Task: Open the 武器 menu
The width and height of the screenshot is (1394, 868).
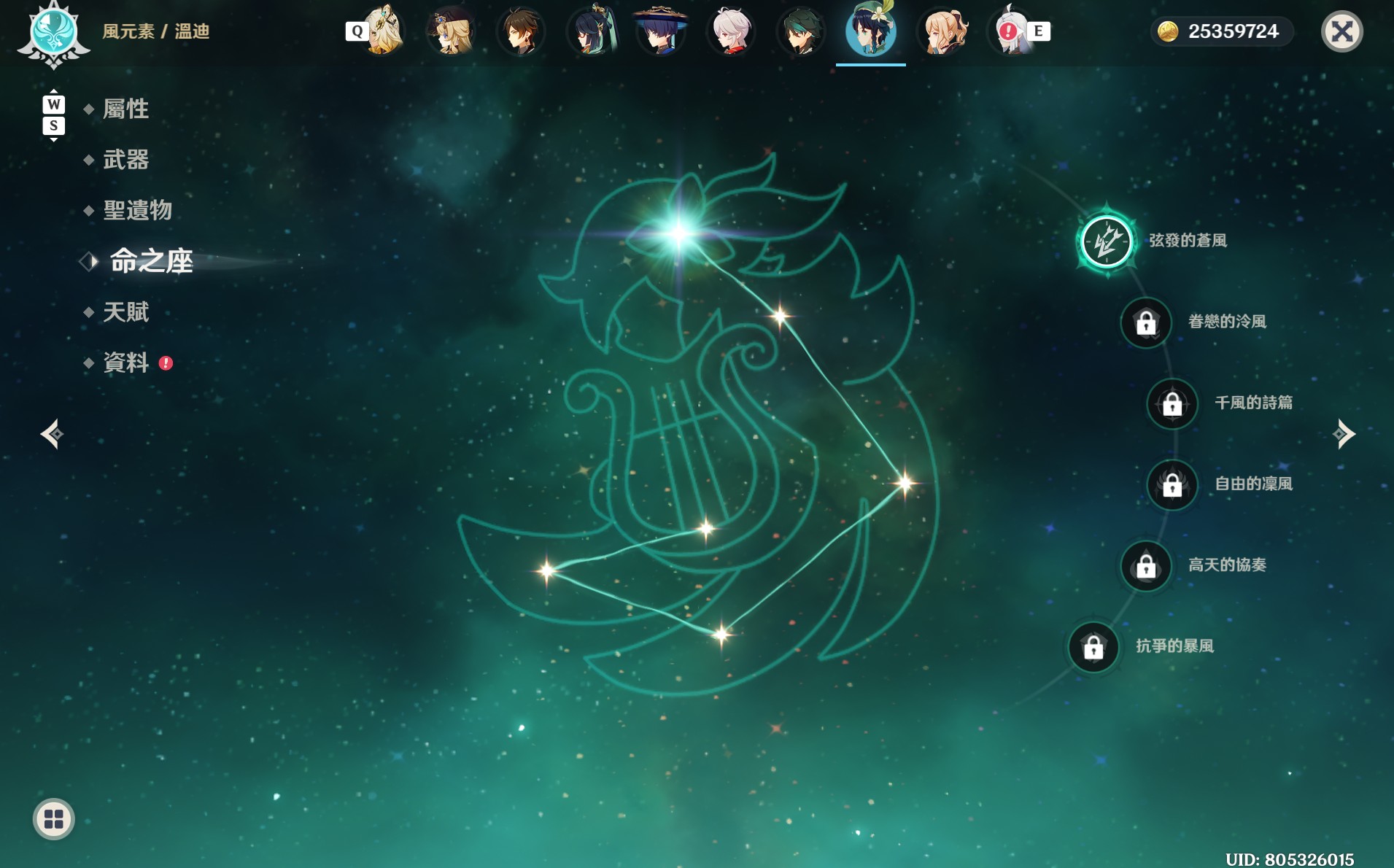Action: click(125, 160)
